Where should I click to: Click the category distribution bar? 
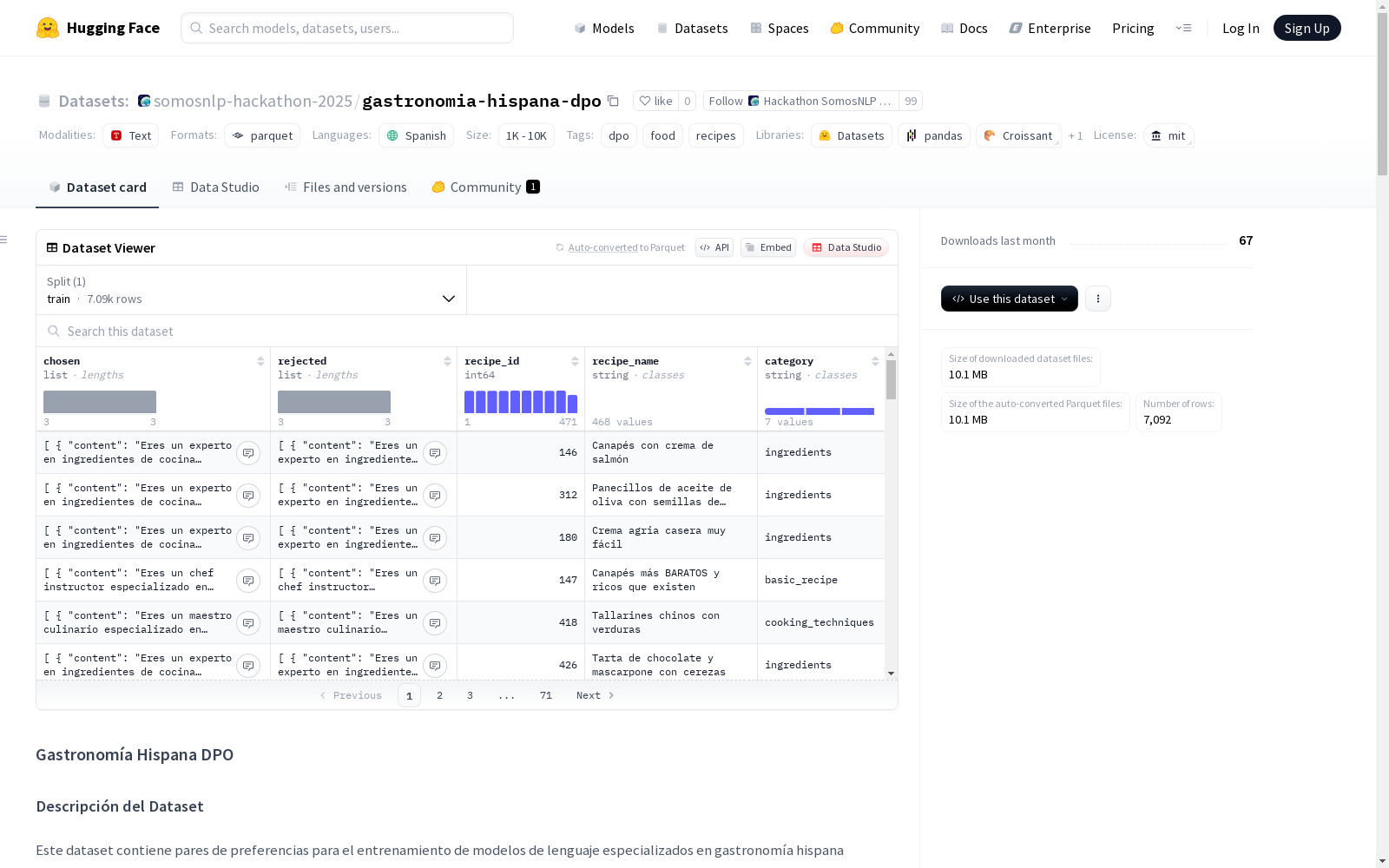pos(820,411)
